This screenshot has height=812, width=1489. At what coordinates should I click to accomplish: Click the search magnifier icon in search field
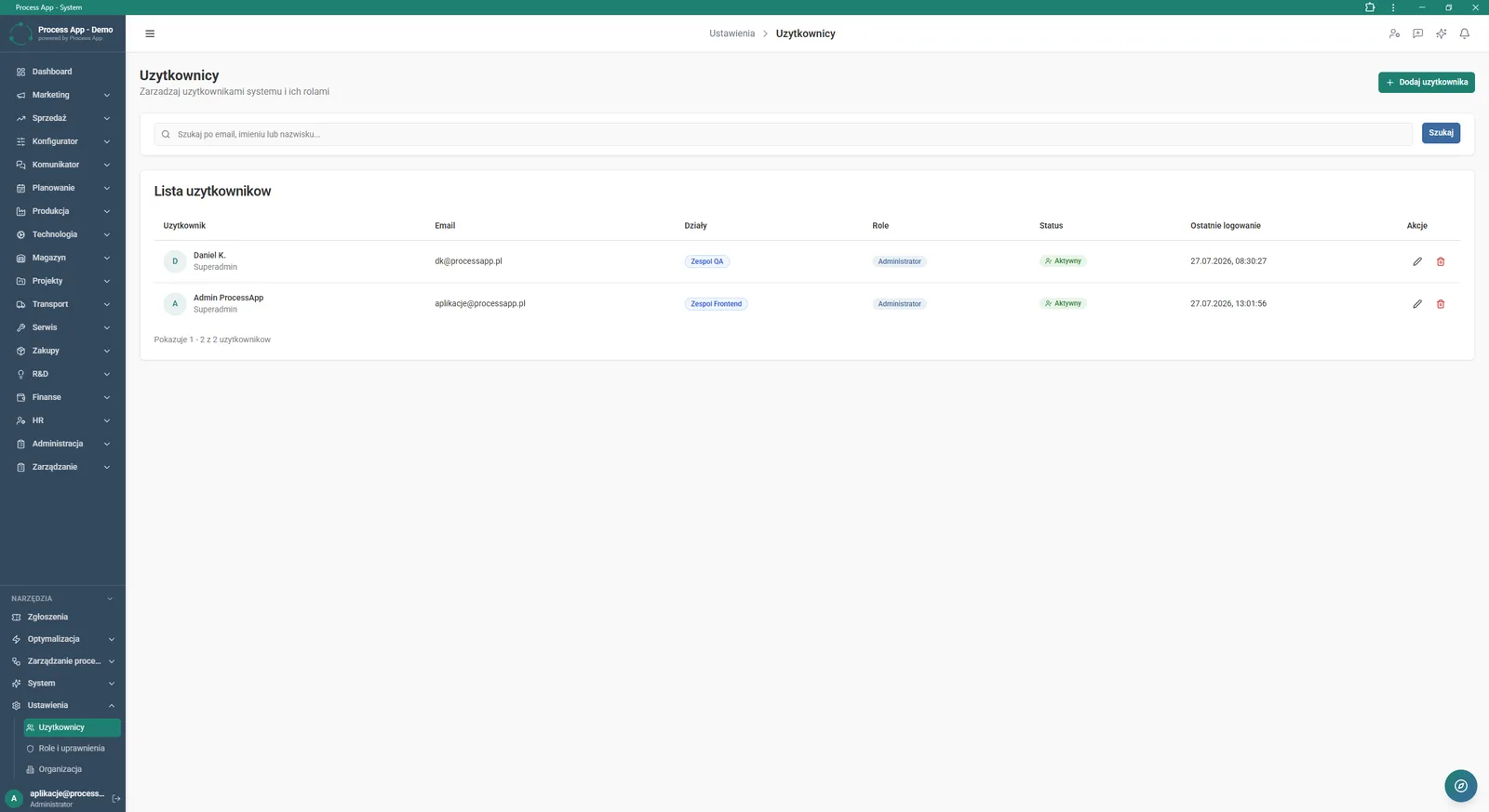click(x=166, y=134)
